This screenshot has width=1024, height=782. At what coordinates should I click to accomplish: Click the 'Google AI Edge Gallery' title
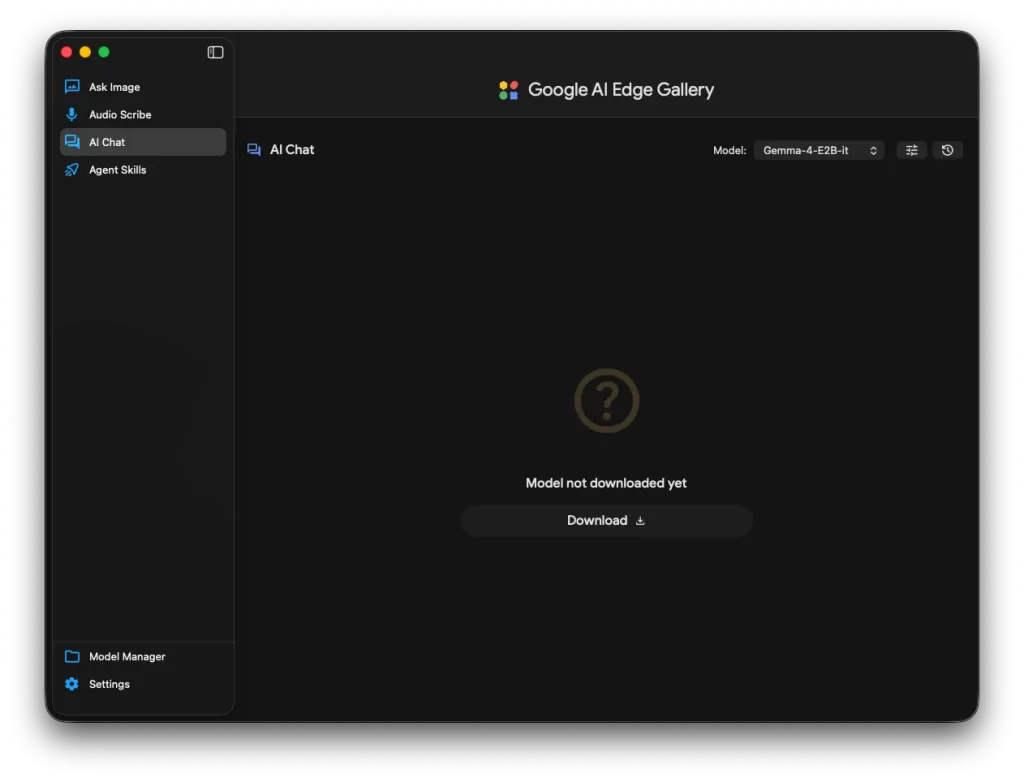point(620,90)
